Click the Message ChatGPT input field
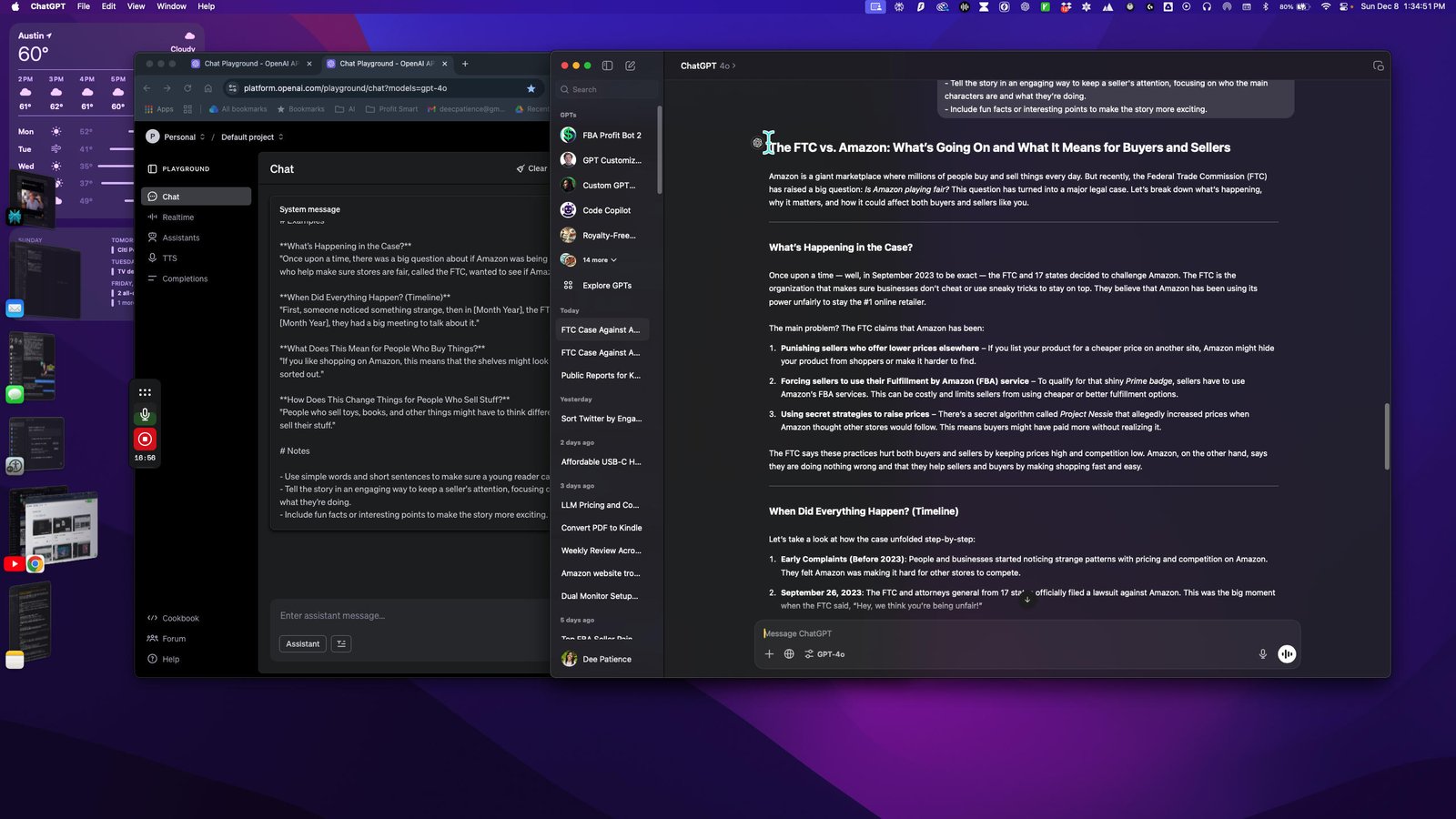 click(1026, 633)
